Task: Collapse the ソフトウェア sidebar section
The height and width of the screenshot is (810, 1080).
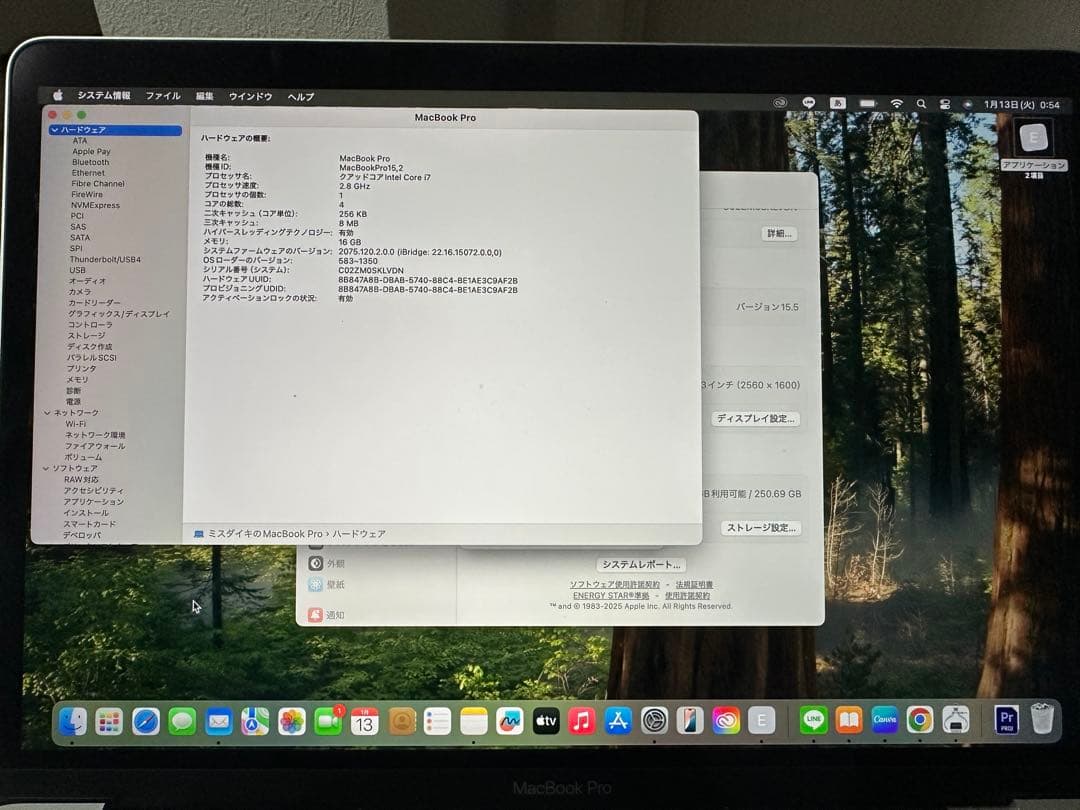Action: tap(45, 468)
